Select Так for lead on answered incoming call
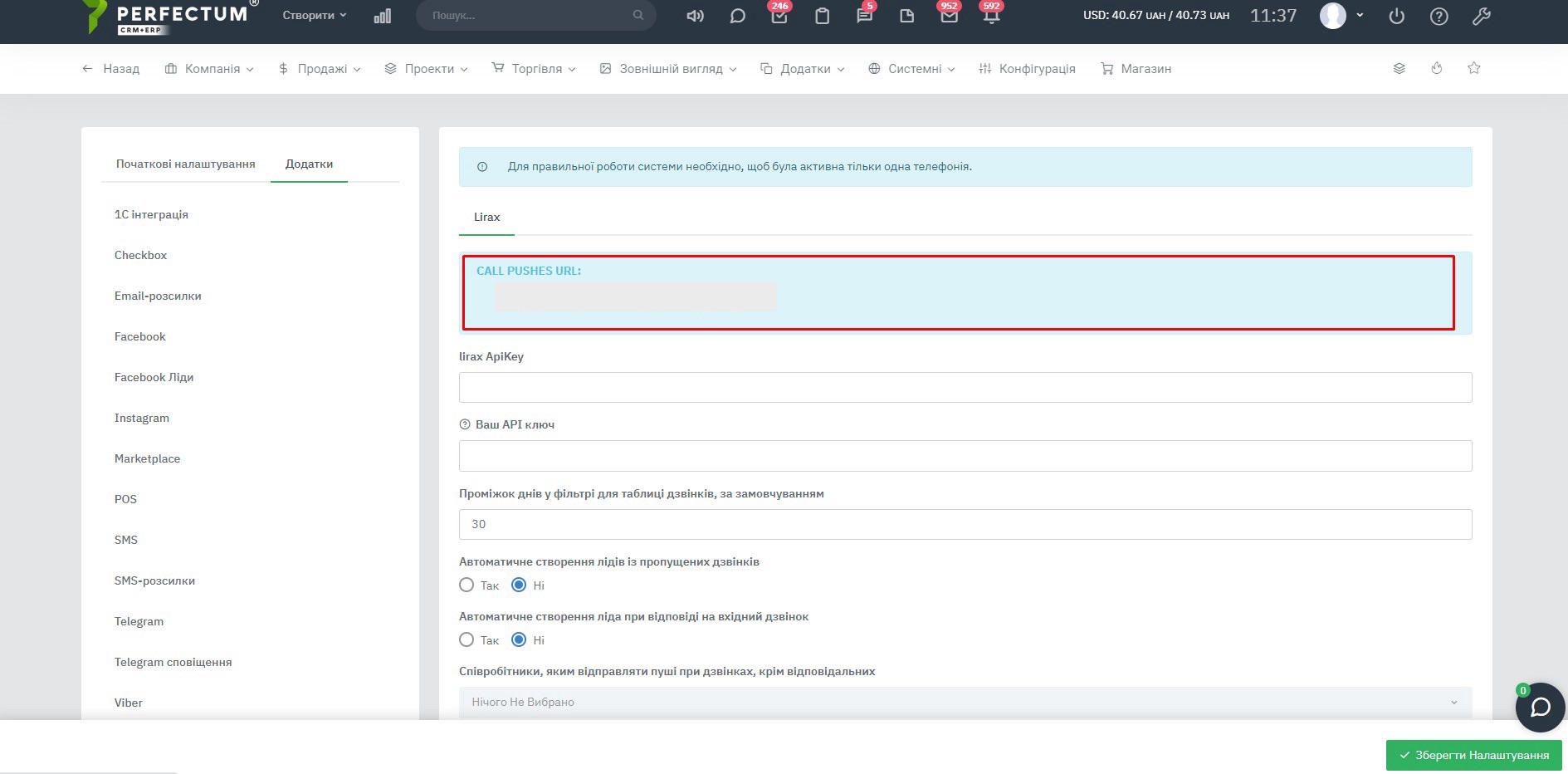This screenshot has width=1568, height=774. (466, 640)
